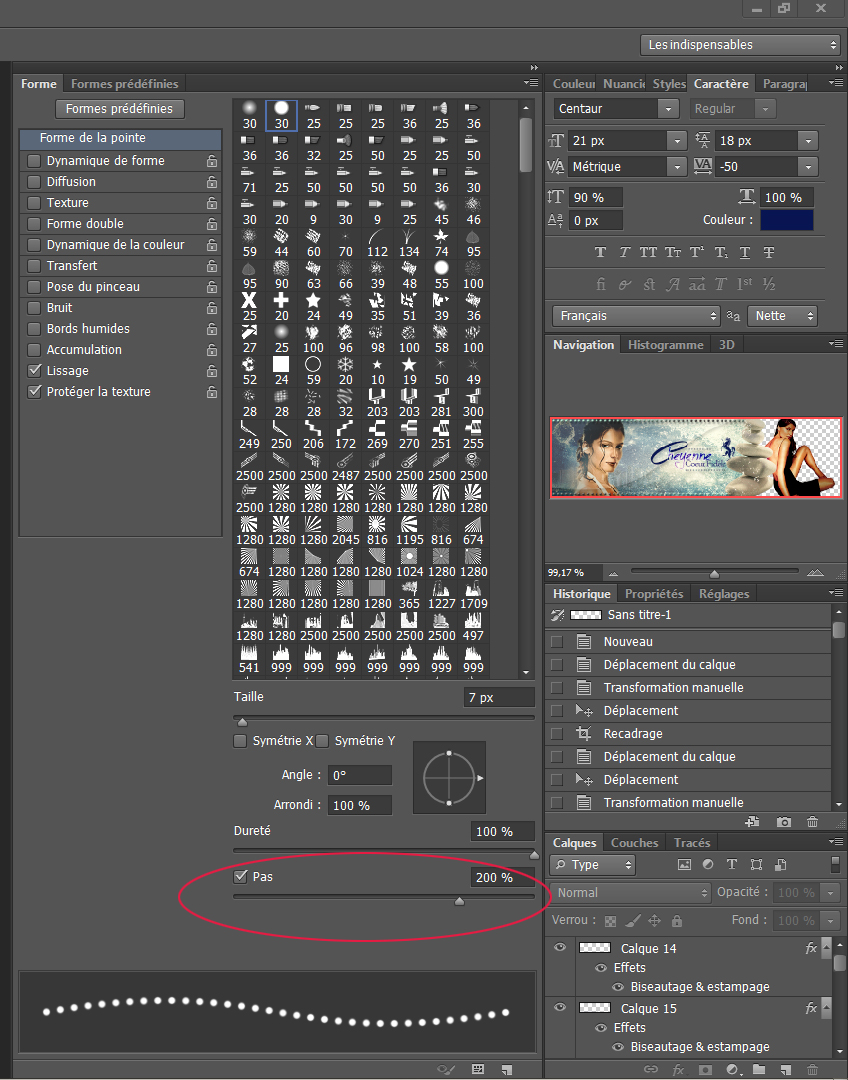
Task: Open the Couches tab
Action: pos(634,843)
